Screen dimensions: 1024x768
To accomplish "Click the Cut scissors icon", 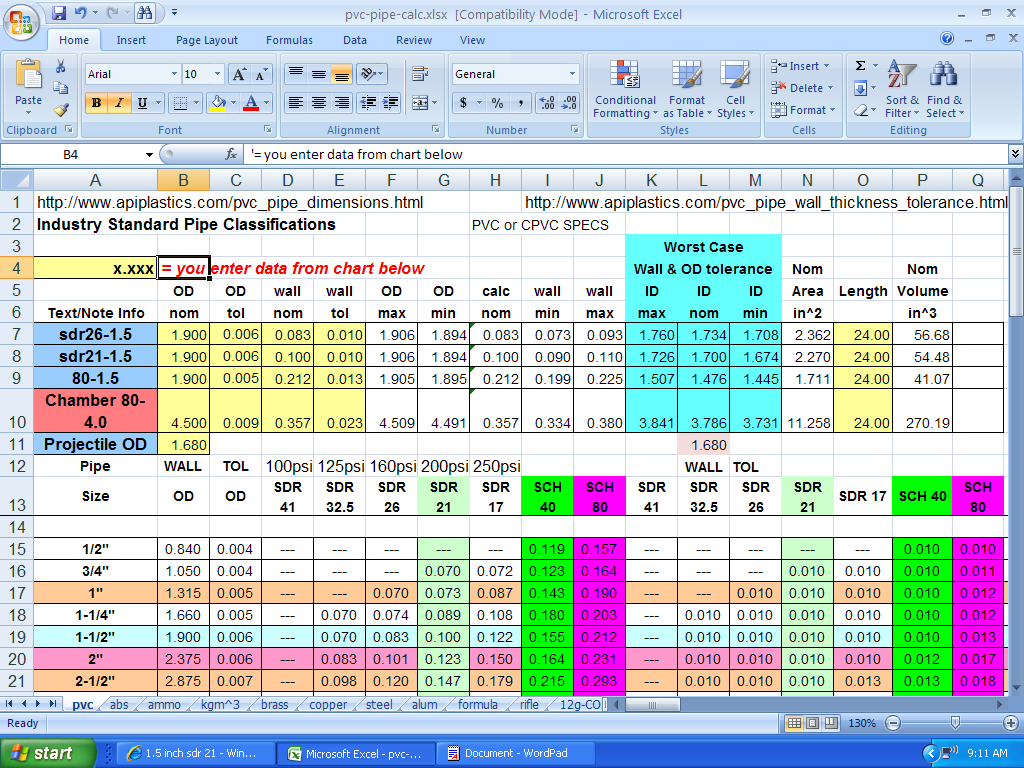I will tap(61, 66).
